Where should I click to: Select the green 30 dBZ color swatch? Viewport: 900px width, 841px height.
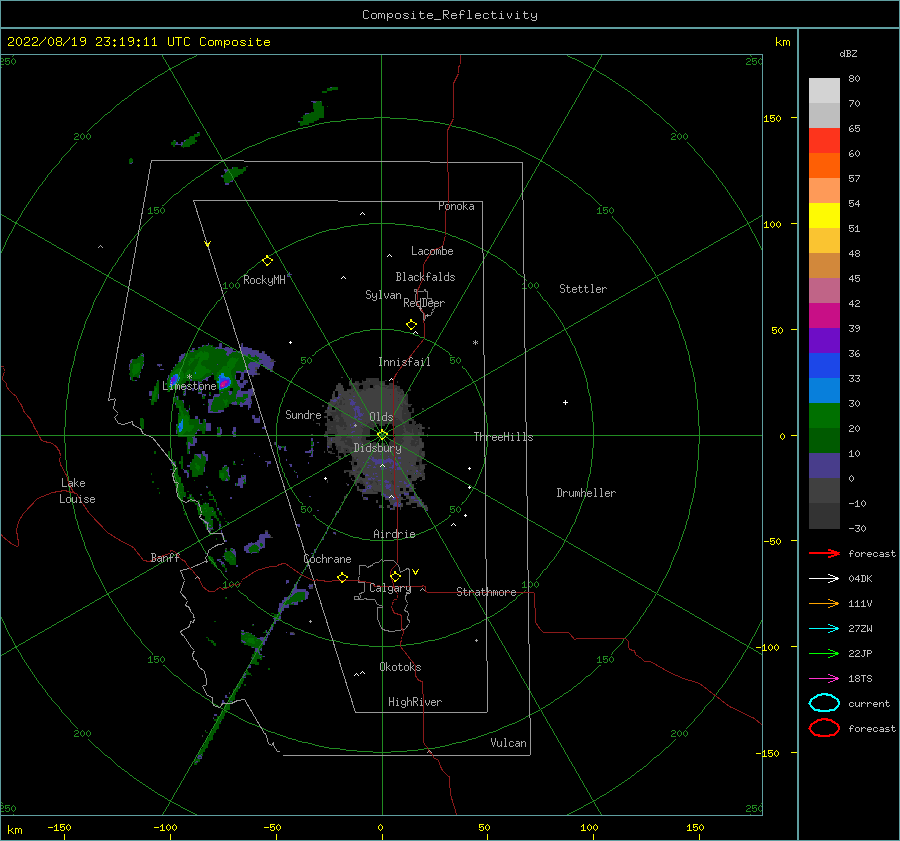[x=824, y=415]
